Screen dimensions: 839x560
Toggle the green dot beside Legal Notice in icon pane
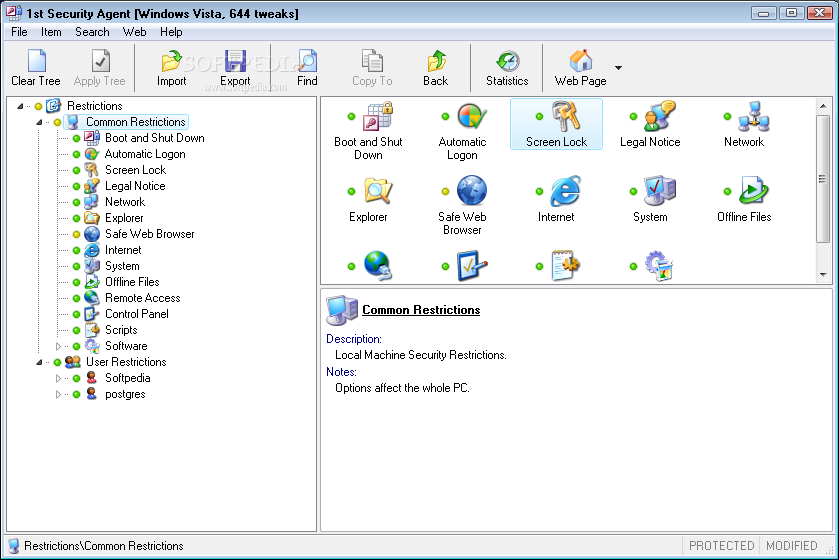point(634,117)
